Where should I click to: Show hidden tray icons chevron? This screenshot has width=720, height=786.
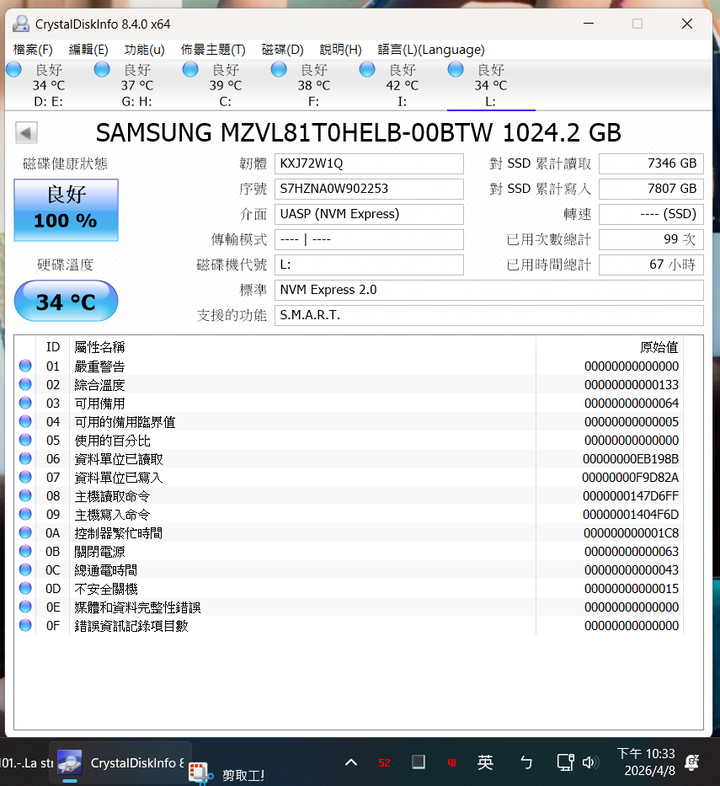[351, 763]
